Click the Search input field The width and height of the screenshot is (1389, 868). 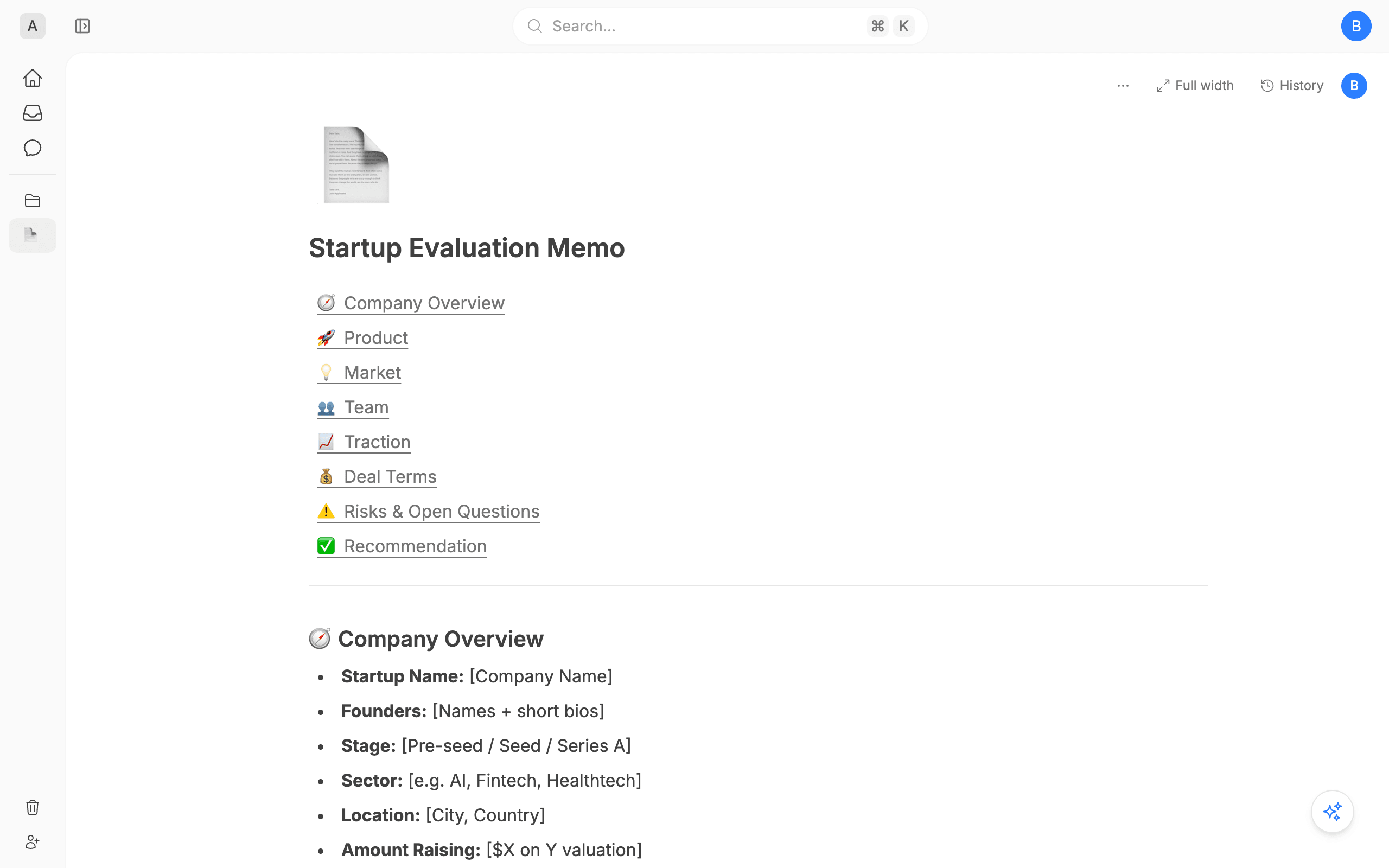pyautogui.click(x=720, y=26)
